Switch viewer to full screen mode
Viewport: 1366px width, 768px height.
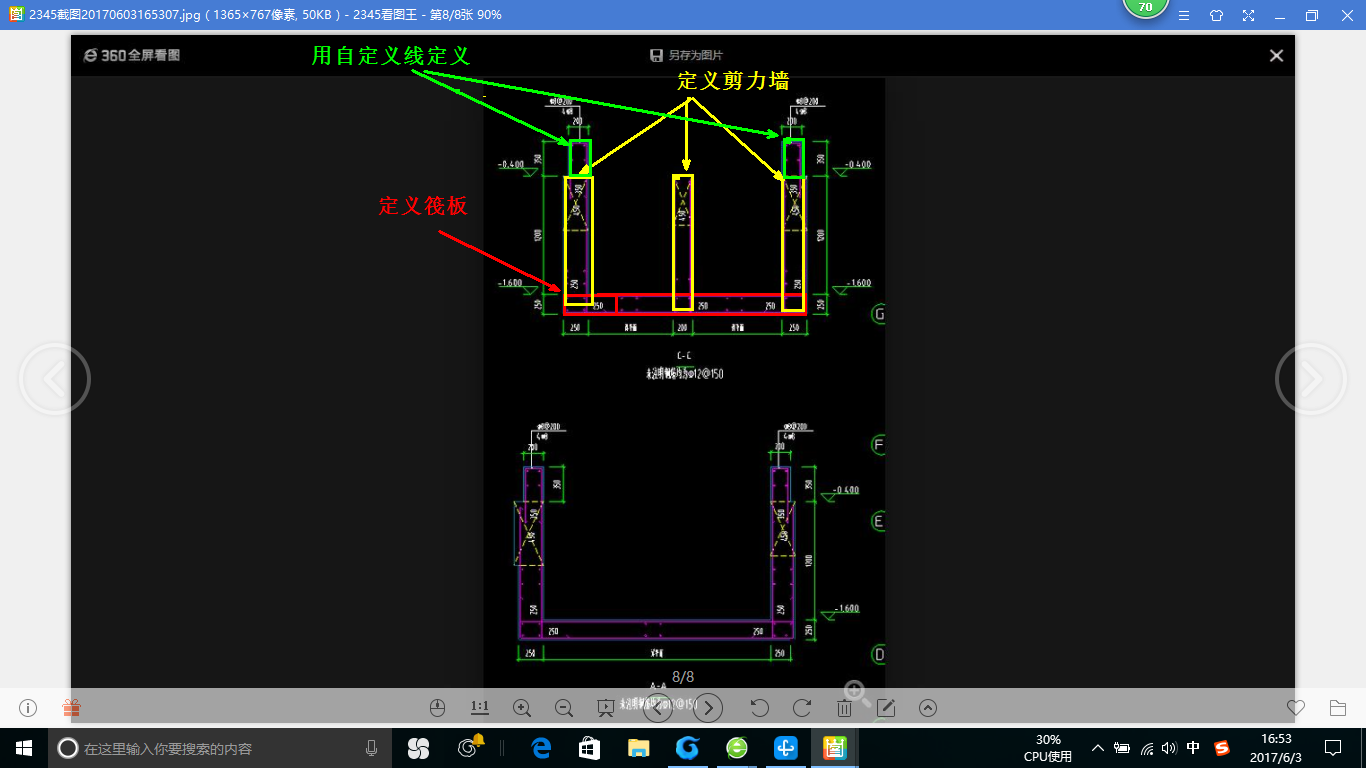[1248, 15]
